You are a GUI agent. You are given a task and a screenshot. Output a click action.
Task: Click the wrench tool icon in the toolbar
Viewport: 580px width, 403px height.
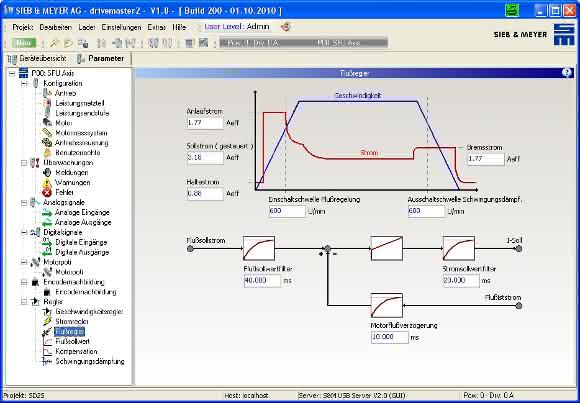[x=54, y=43]
